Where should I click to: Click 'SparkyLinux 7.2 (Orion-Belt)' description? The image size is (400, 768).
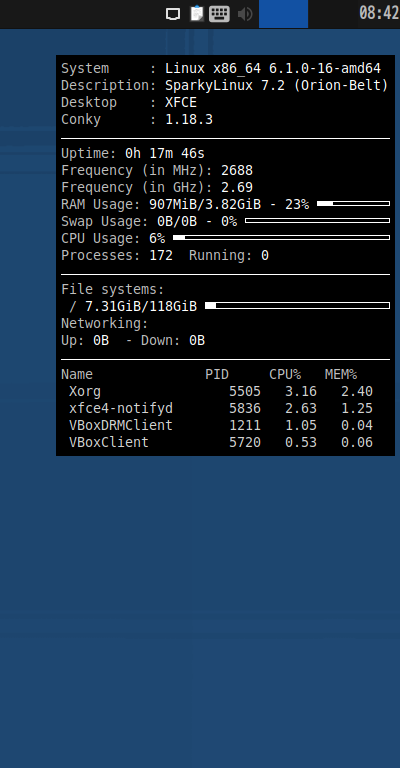[277, 86]
